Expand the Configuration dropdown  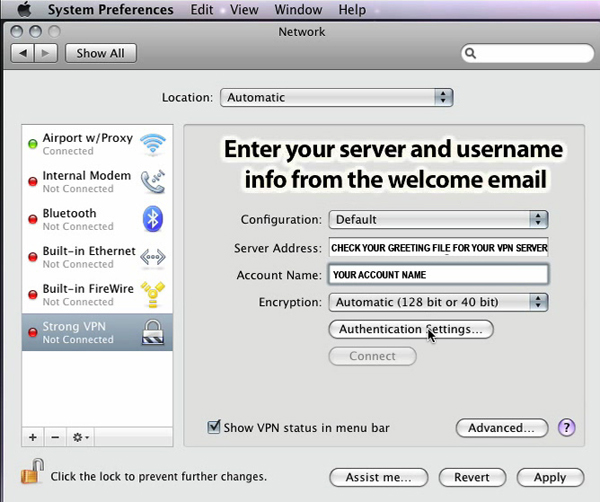(x=438, y=219)
